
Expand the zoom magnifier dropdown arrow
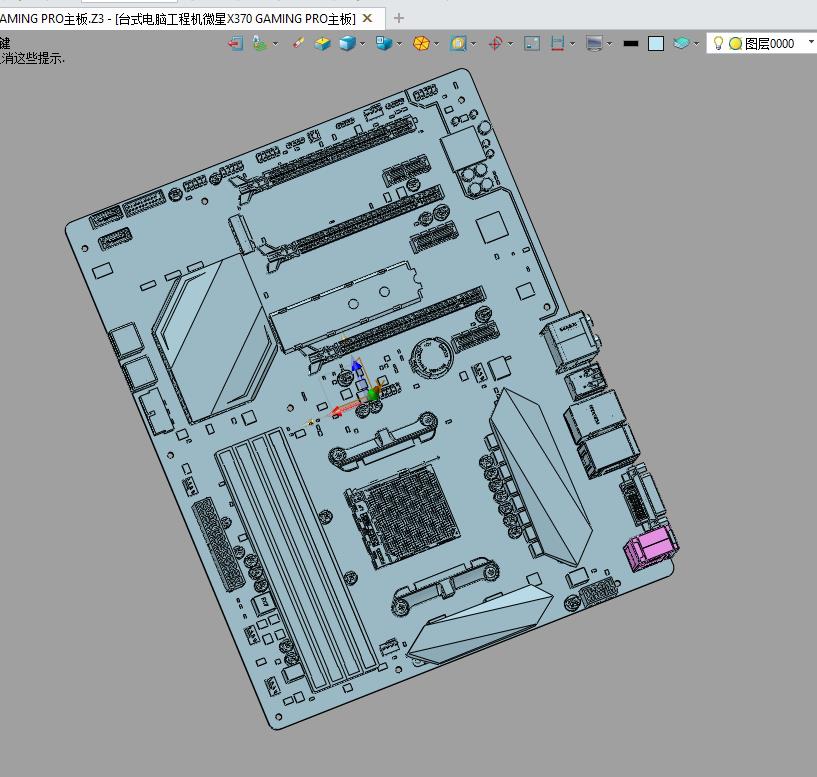474,44
